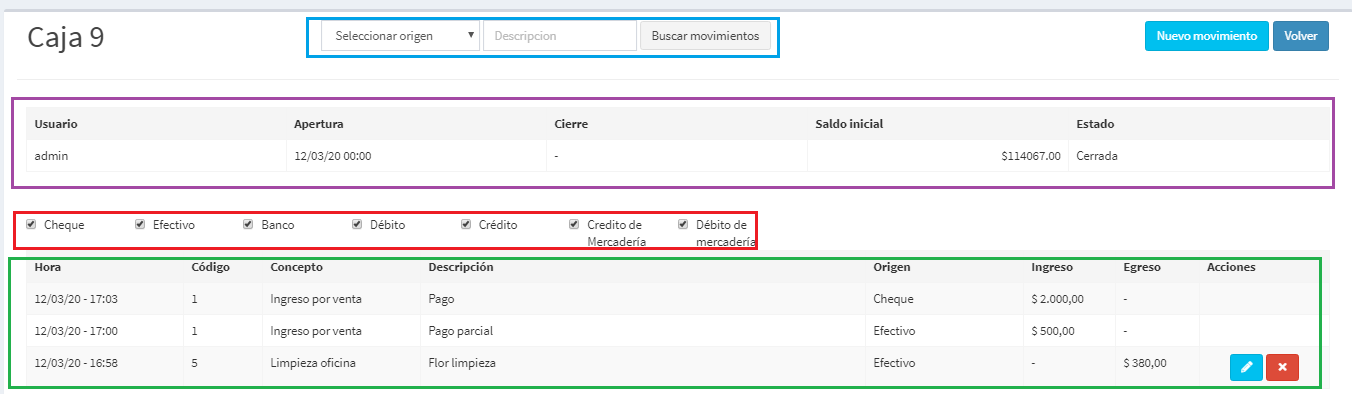Click the Flor limpieza description cell

[462, 363]
